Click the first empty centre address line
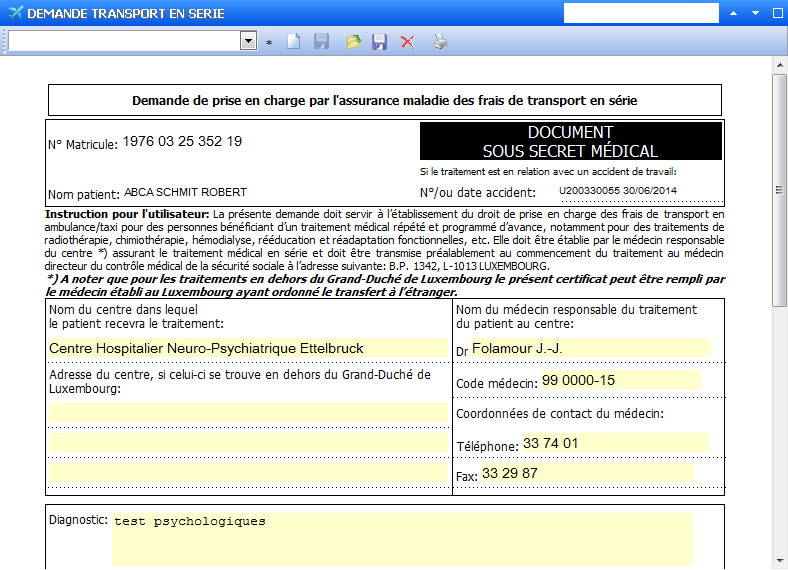Image resolution: width=788 pixels, height=570 pixels. 247,411
